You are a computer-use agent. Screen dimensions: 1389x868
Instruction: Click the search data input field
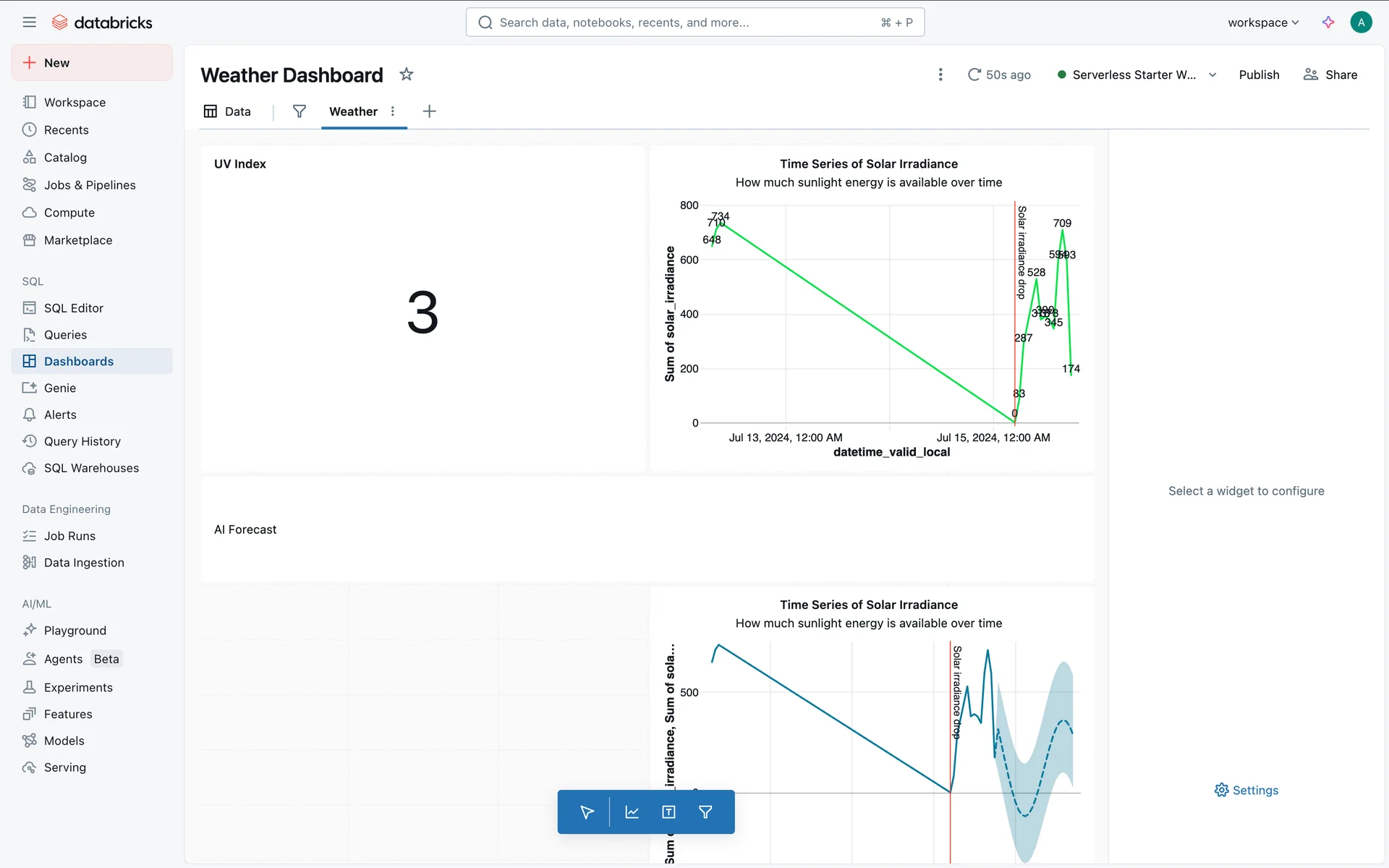click(687, 22)
